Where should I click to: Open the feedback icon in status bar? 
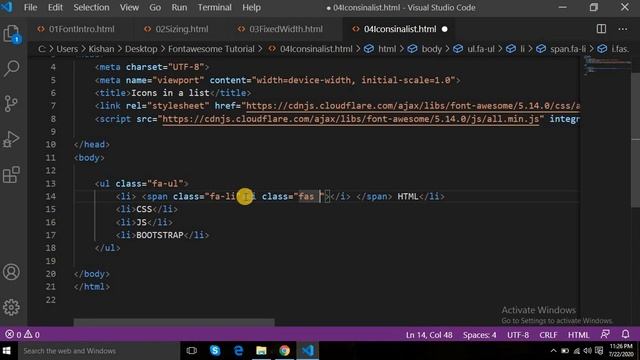tap(605, 334)
